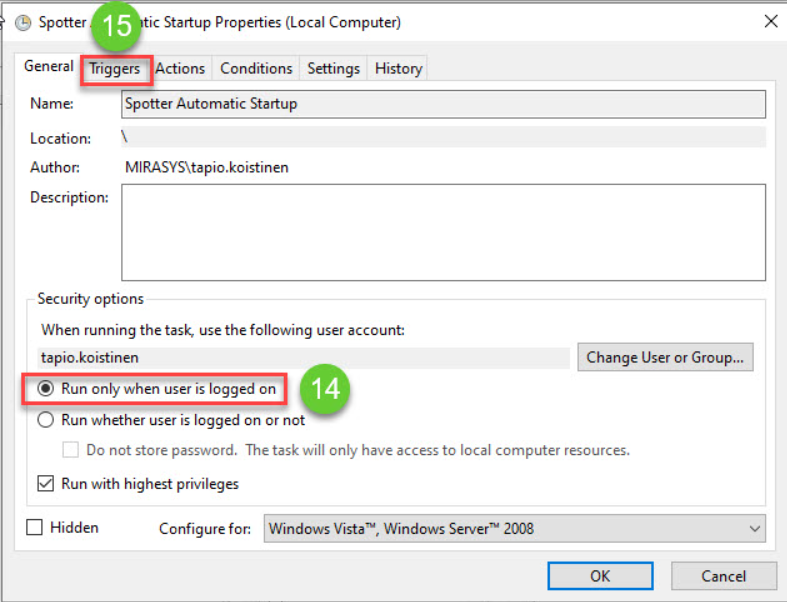Viewport: 787px width, 602px height.
Task: Go to the Actions tab
Action: coord(180,69)
